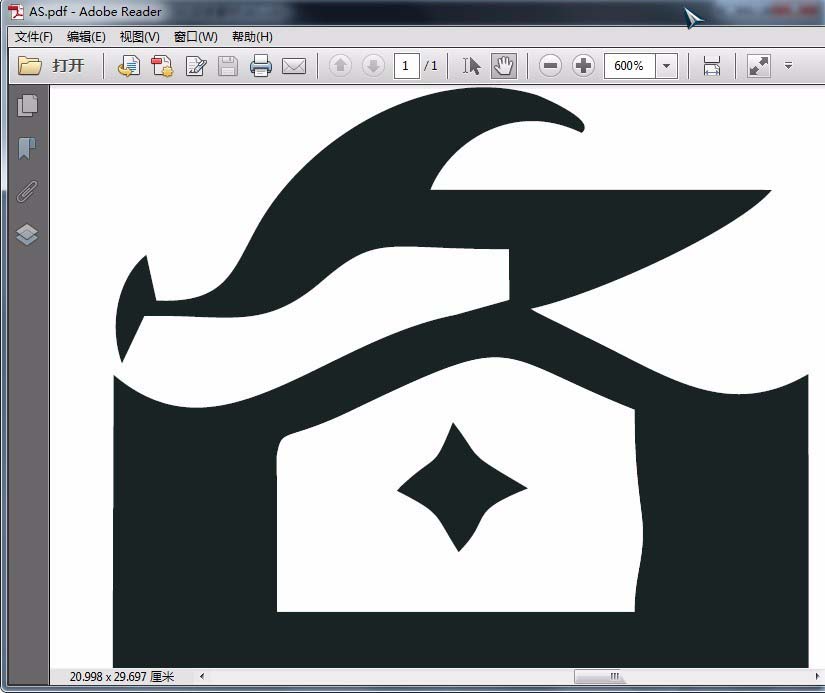Image resolution: width=825 pixels, height=693 pixels.
Task: Click the page size text 20.998 x 29.697 厘米
Action: click(122, 676)
